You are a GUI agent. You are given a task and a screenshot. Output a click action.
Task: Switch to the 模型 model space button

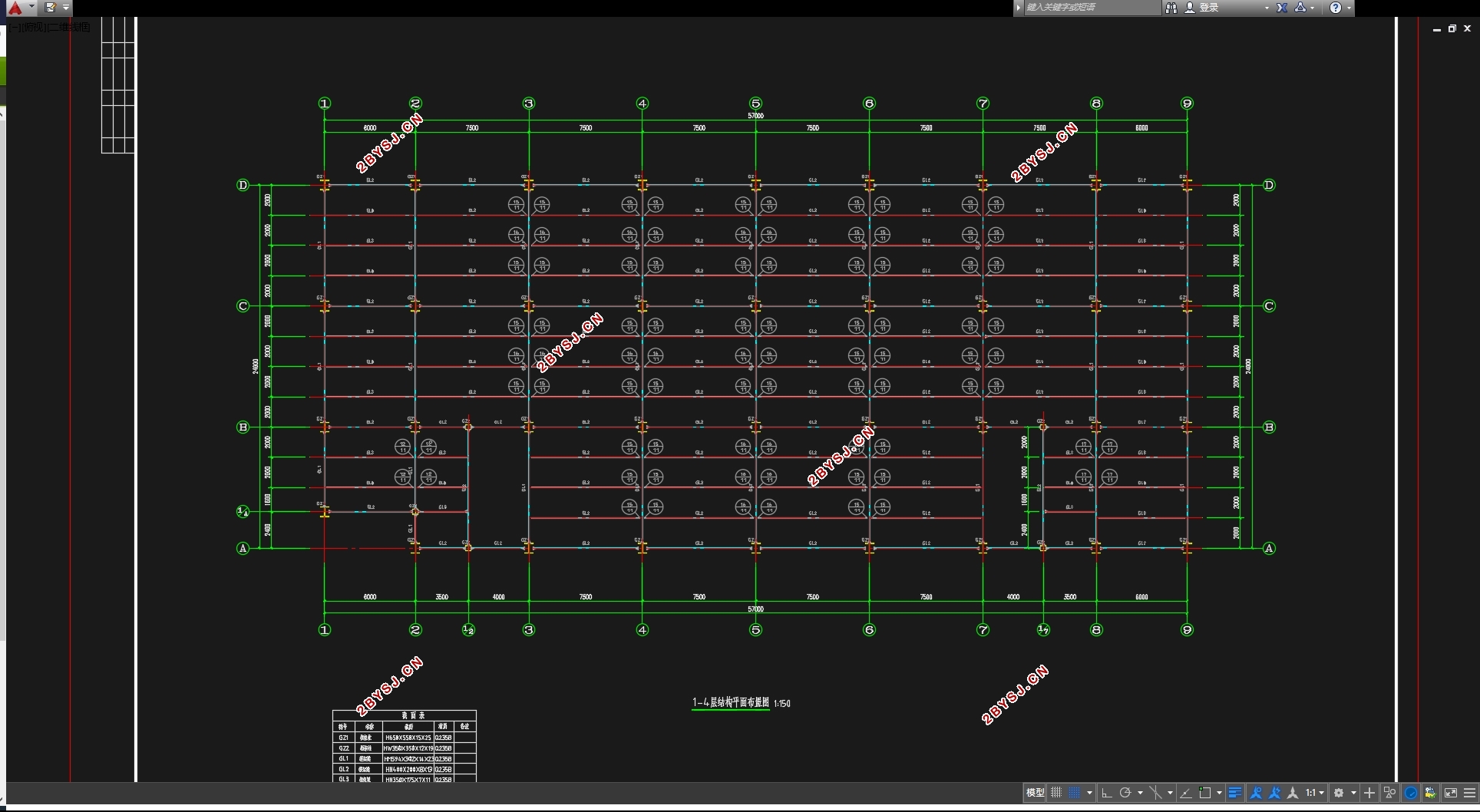coord(1035,793)
